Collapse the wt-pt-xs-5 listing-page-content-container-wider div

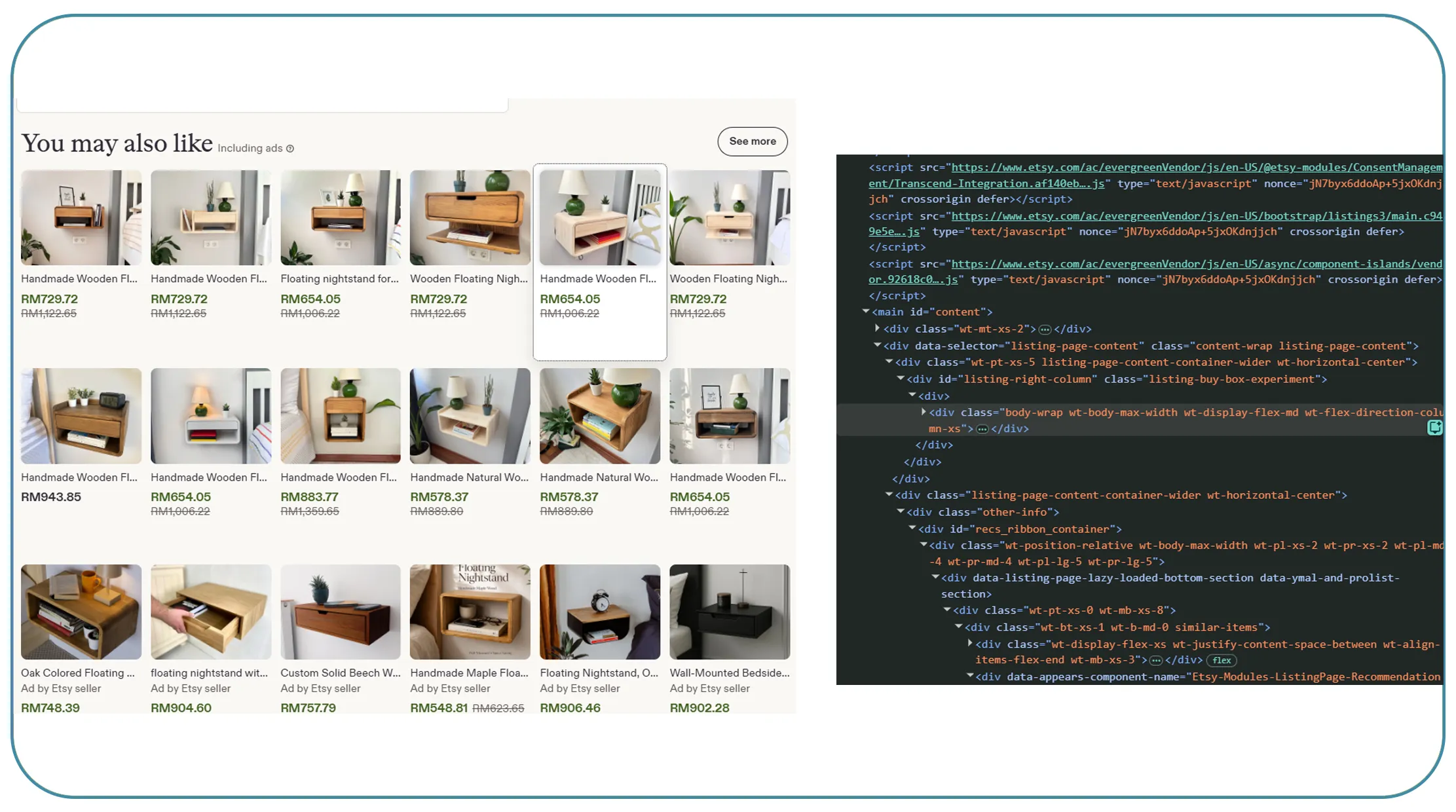[889, 361]
